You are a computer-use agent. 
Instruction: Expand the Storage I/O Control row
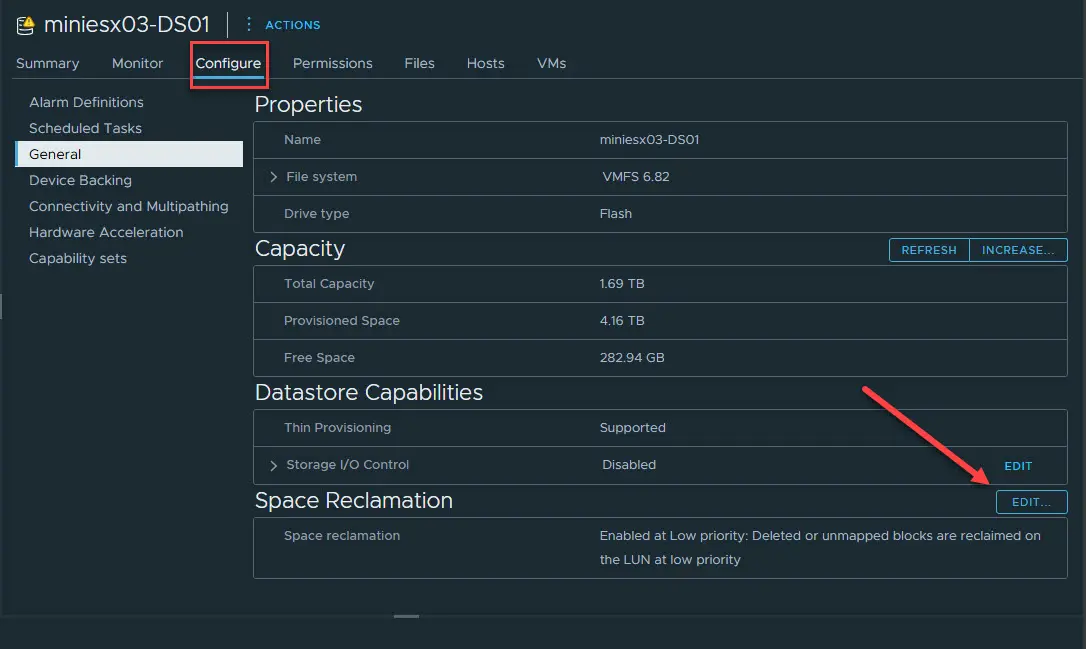[274, 465]
